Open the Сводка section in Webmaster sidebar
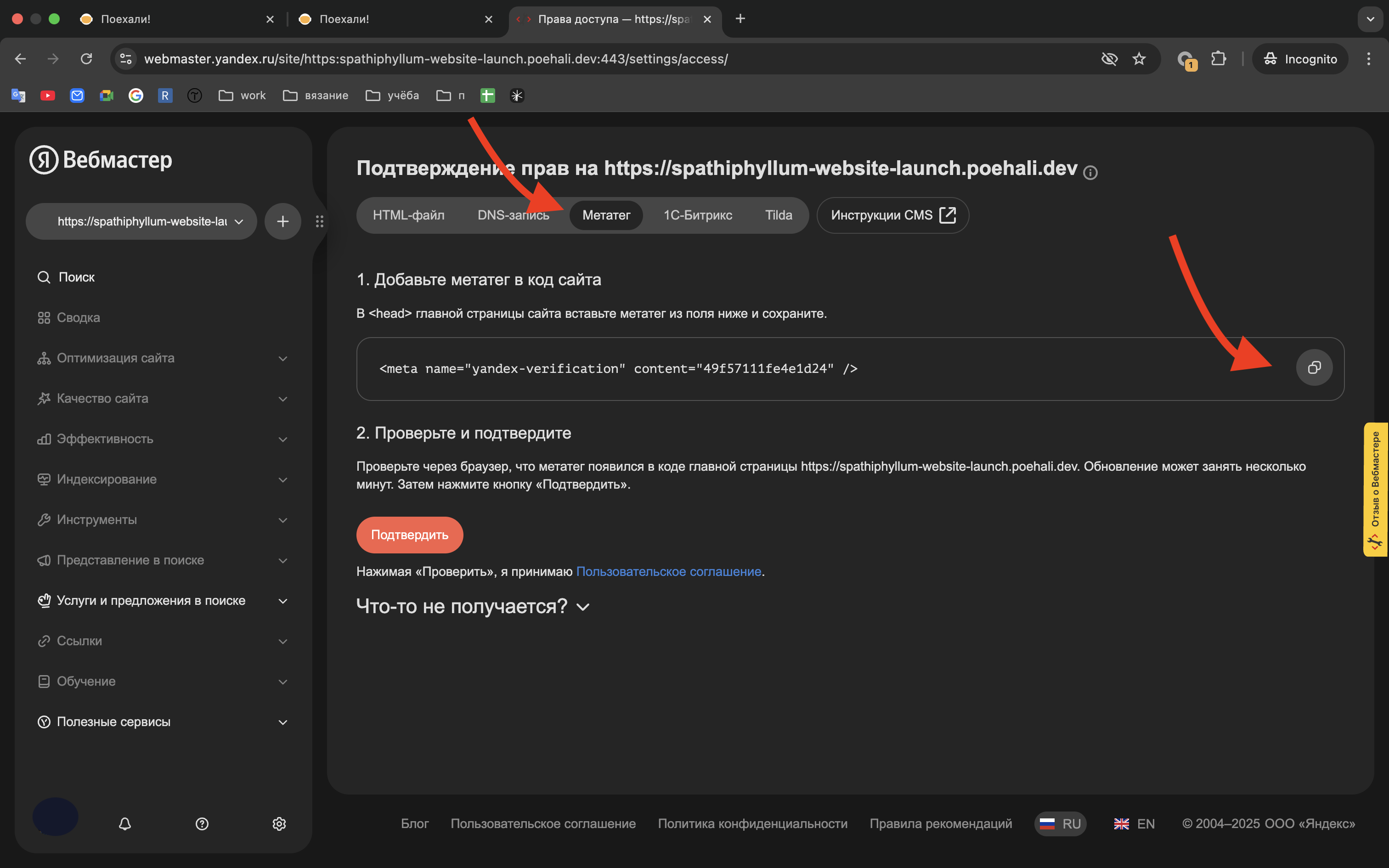This screenshot has height=868, width=1389. tap(79, 317)
